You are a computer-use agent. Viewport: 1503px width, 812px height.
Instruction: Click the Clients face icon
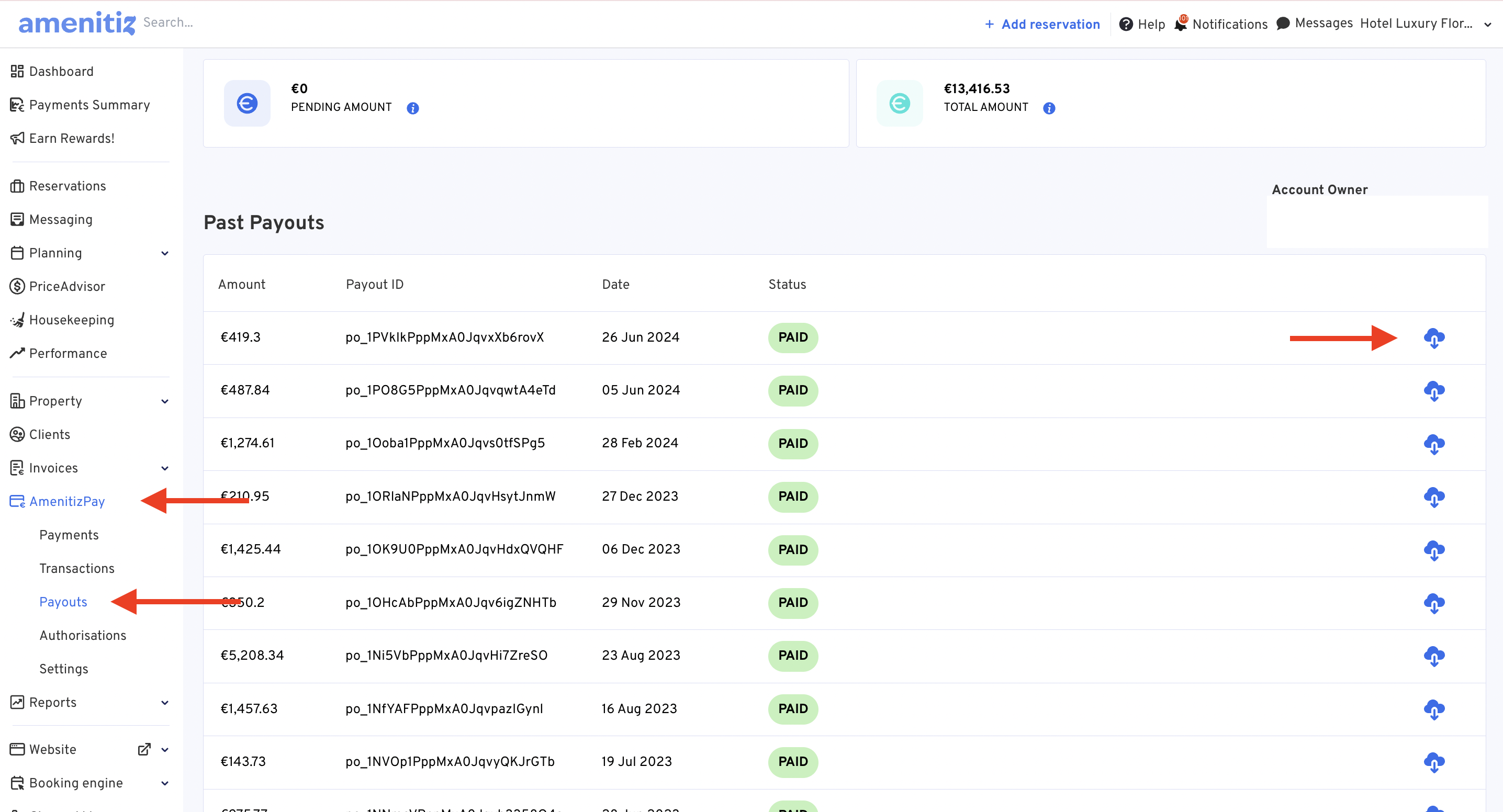point(17,435)
